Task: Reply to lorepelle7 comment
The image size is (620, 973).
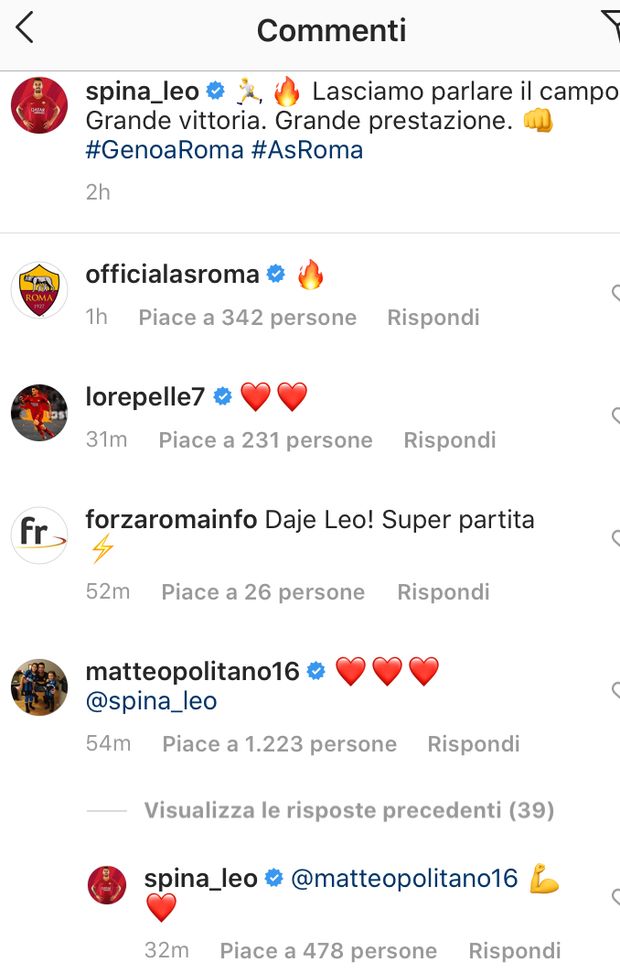Action: [449, 440]
